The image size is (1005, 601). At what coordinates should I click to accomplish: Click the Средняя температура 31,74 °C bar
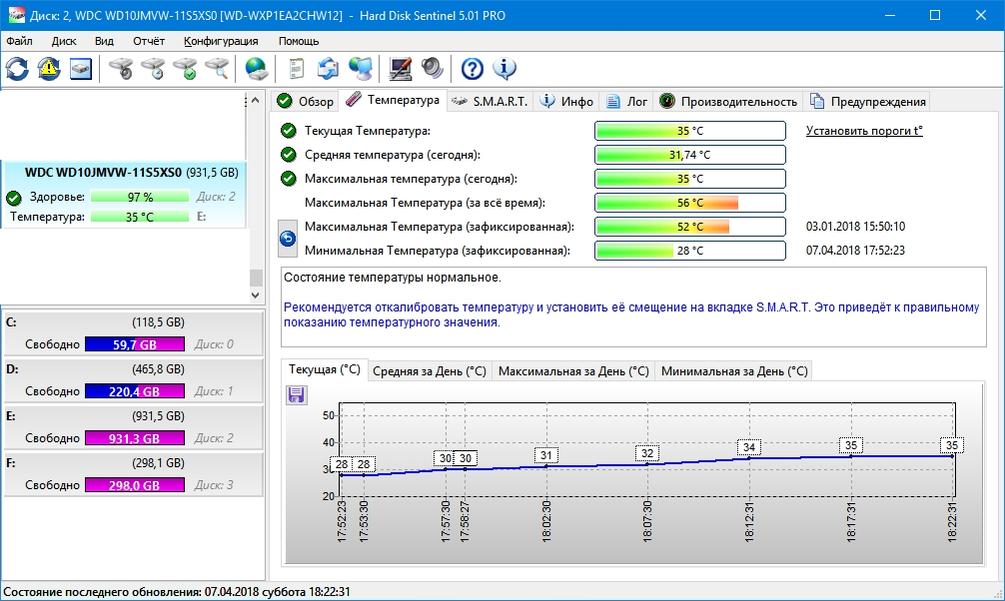tap(690, 154)
